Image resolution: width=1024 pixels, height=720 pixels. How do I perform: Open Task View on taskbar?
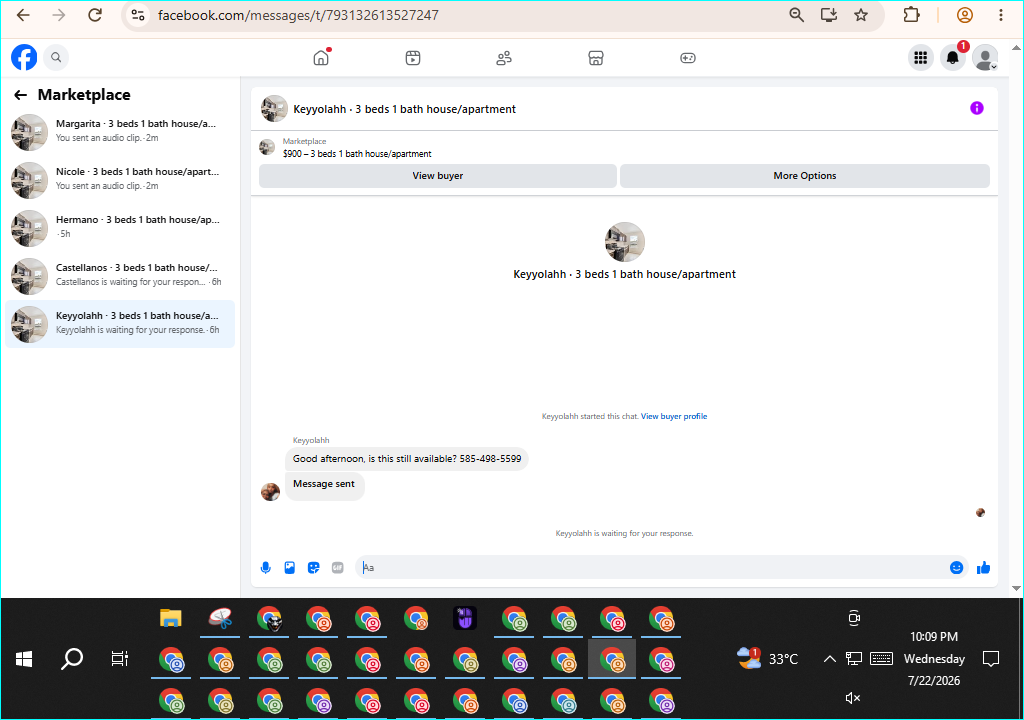point(120,659)
